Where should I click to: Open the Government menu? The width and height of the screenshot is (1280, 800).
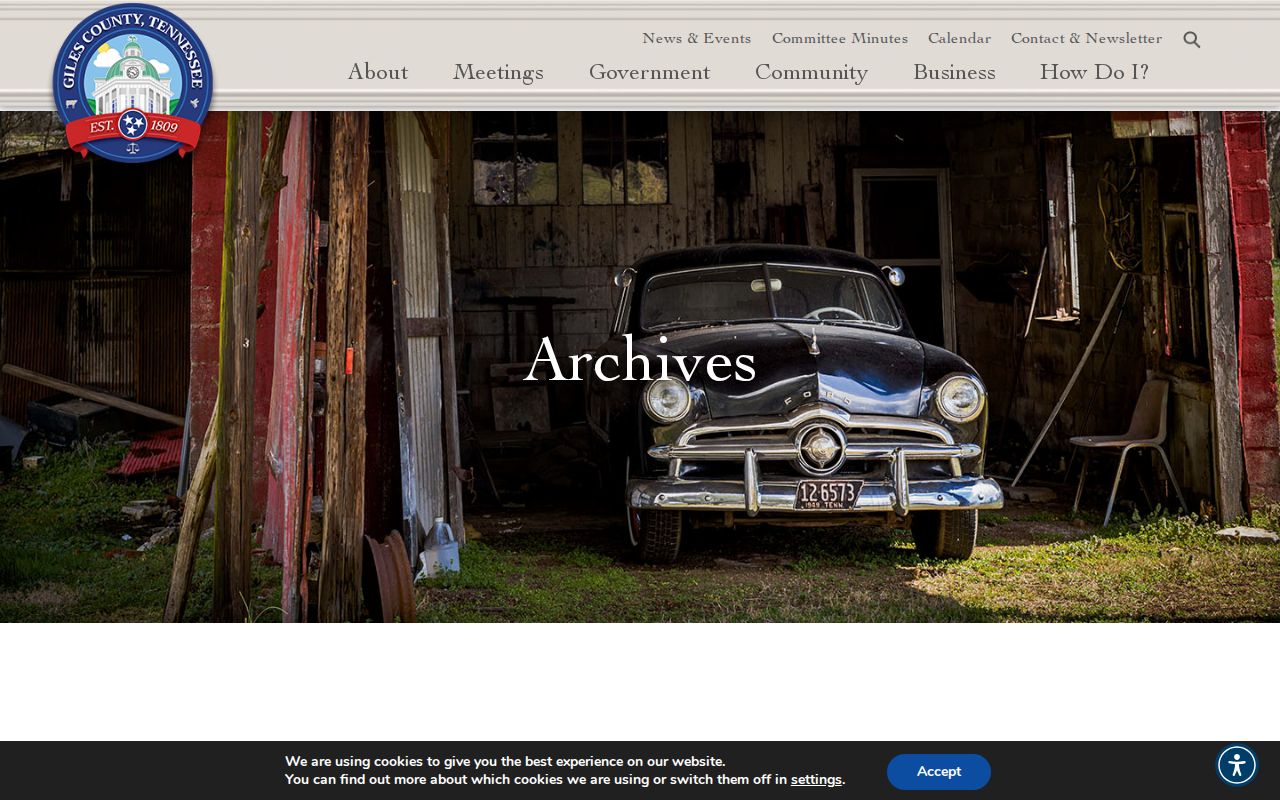[649, 72]
